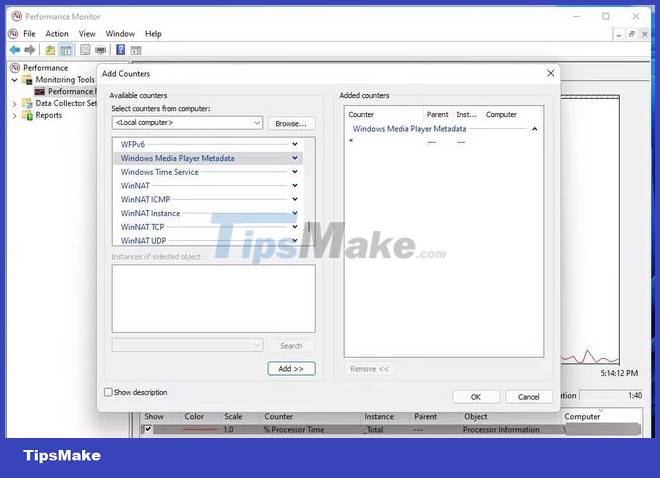Click the Instance column header in counter legend
The height and width of the screenshot is (478, 660).
click(x=379, y=417)
